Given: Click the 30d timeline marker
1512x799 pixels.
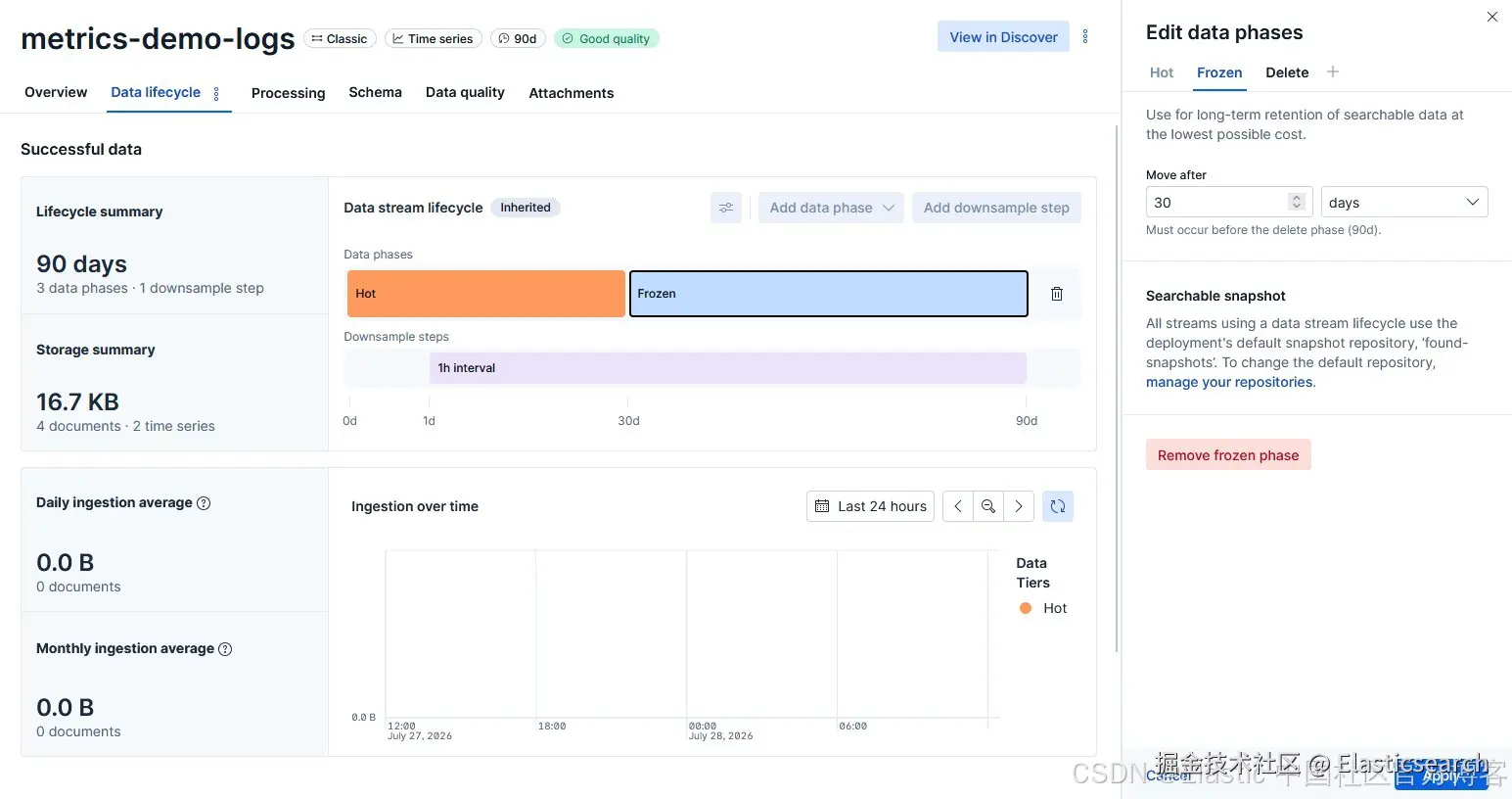Looking at the screenshot, I should click(628, 421).
